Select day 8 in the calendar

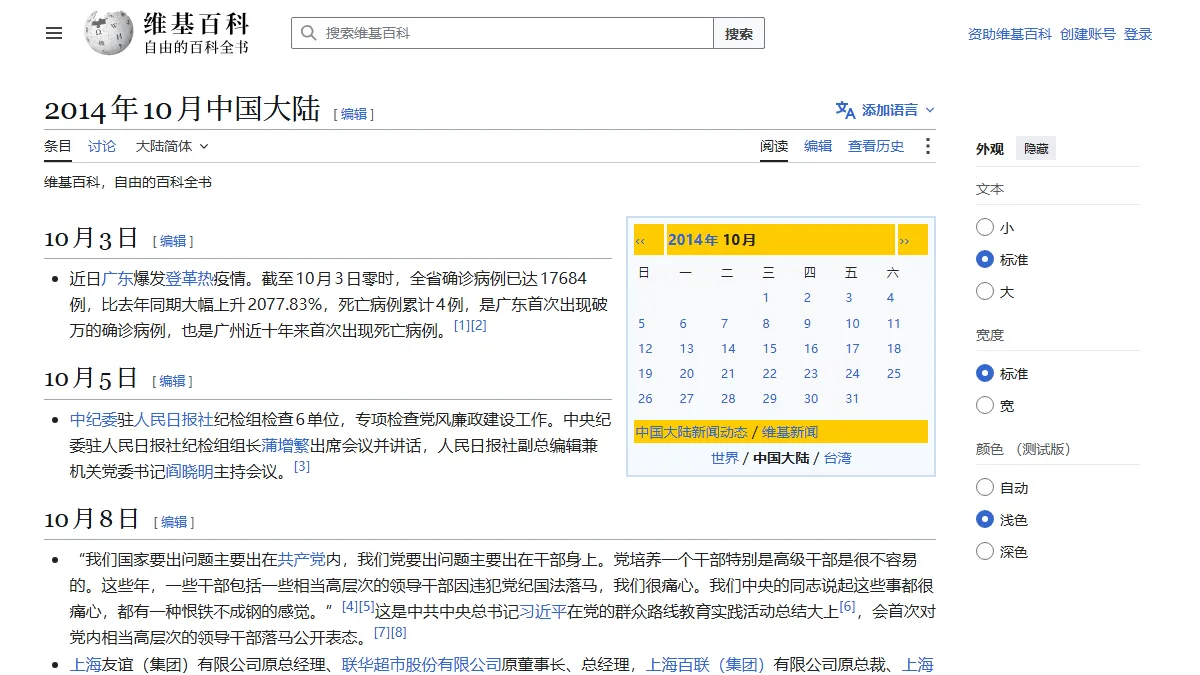click(x=766, y=324)
